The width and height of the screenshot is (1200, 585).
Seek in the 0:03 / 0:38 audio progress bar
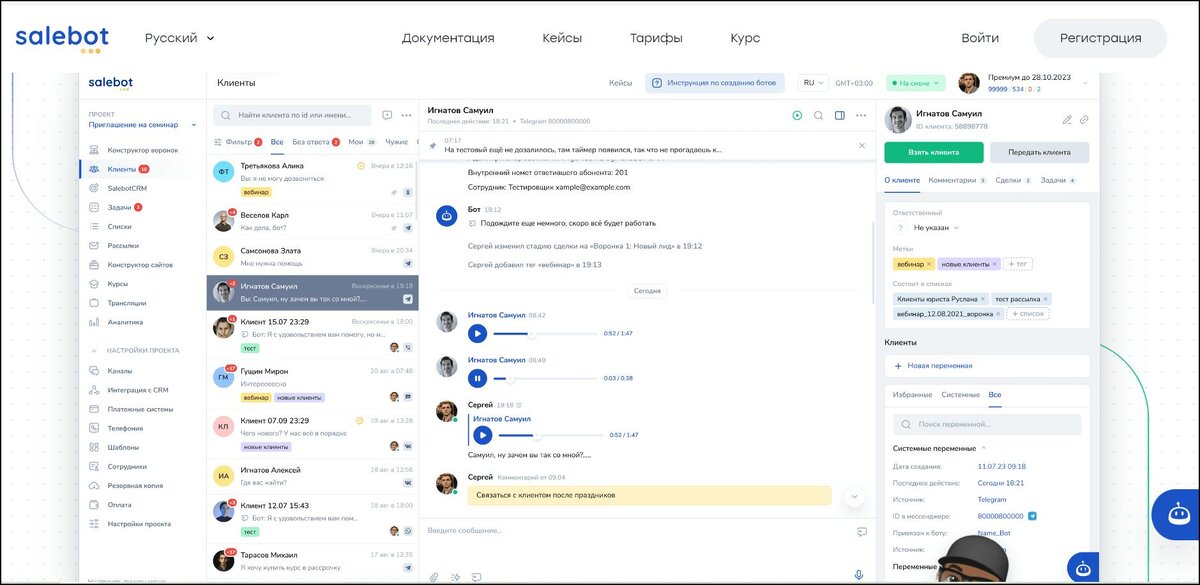click(546, 378)
